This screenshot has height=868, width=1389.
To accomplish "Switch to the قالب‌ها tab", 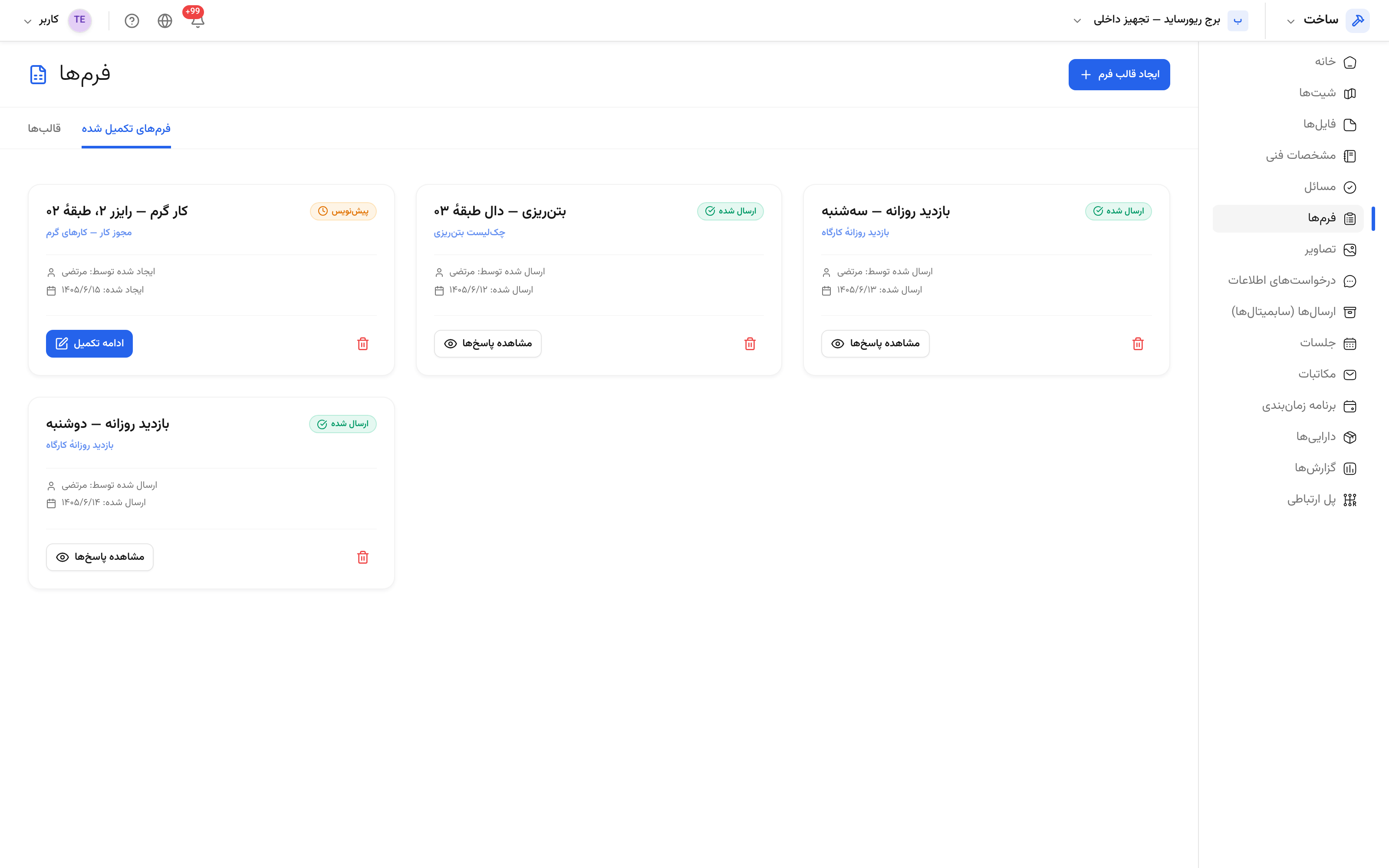I will point(44,128).
